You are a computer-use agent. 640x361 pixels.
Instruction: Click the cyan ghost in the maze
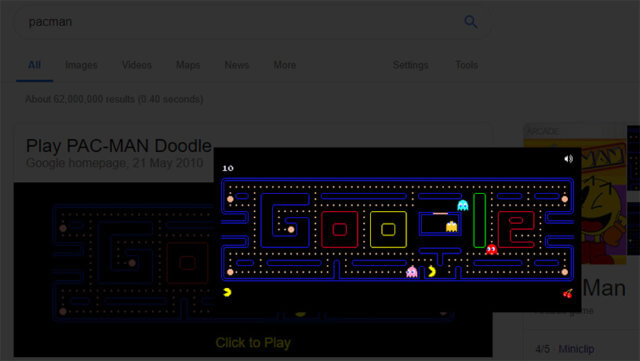[x=462, y=205]
